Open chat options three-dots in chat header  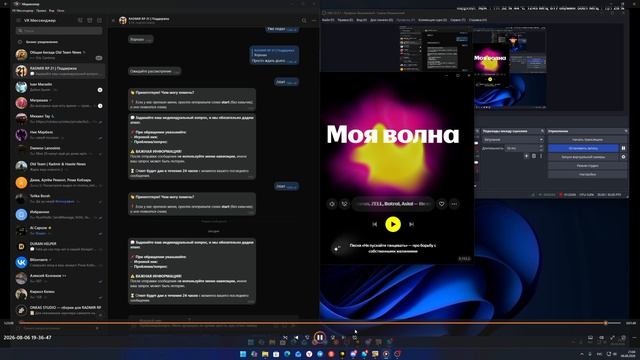point(313,20)
